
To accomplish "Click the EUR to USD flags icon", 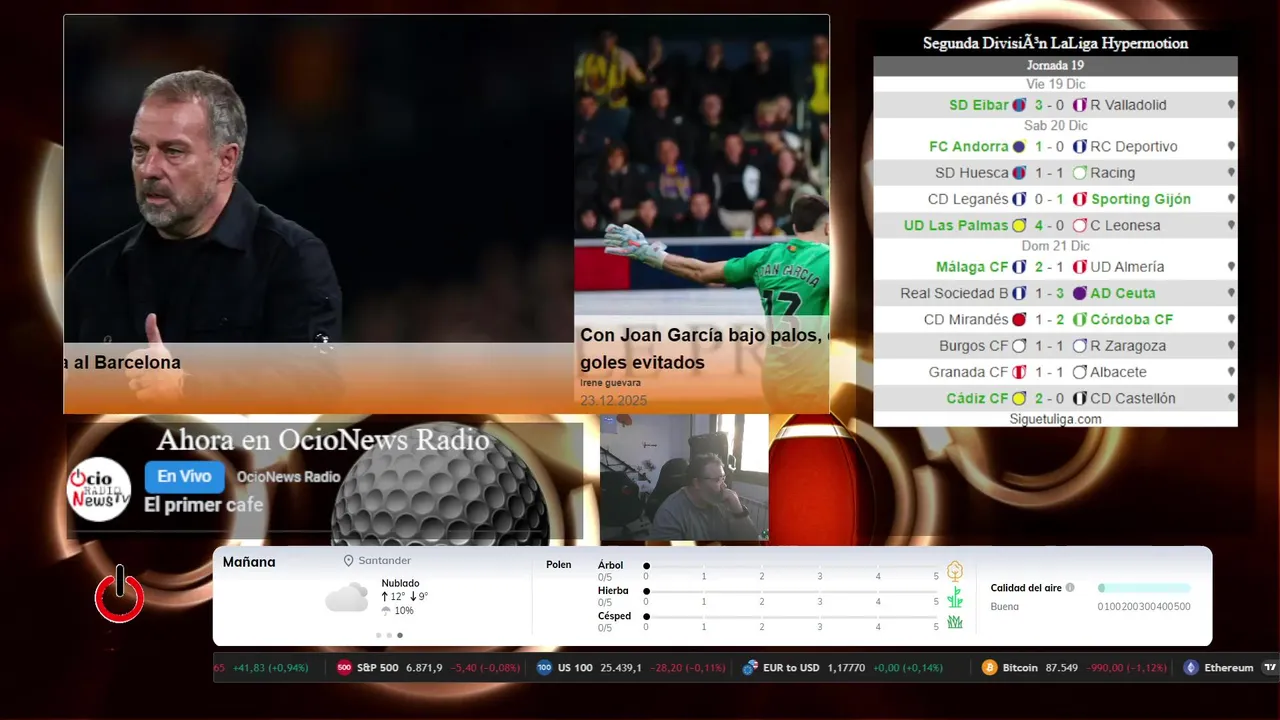I will pos(750,668).
